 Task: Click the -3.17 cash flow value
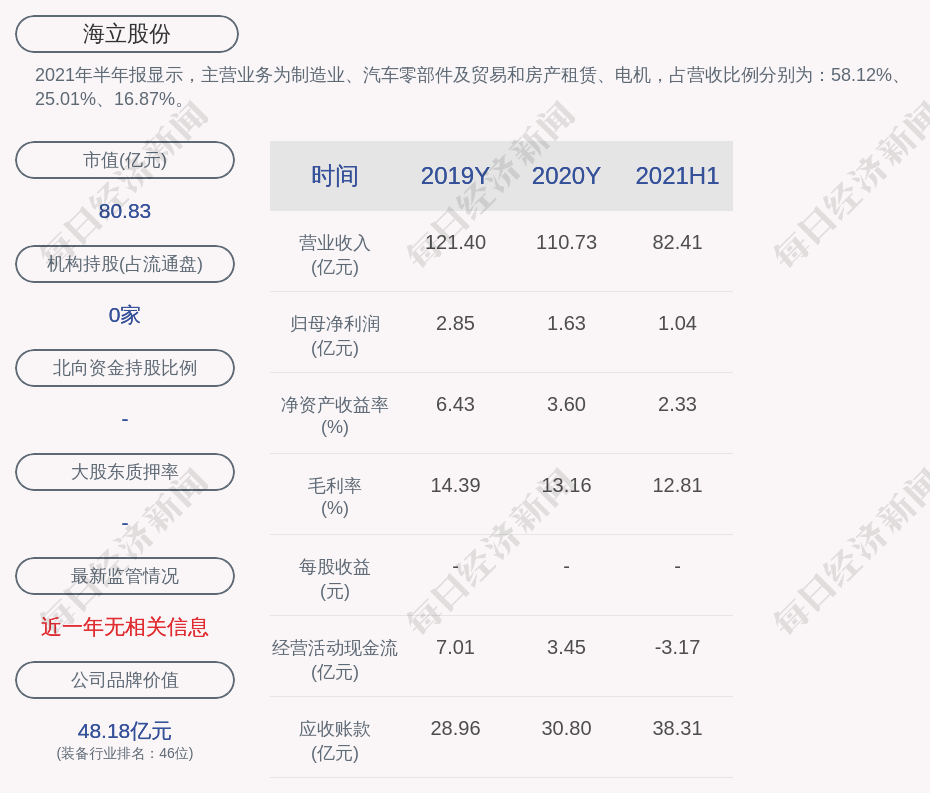[677, 647]
